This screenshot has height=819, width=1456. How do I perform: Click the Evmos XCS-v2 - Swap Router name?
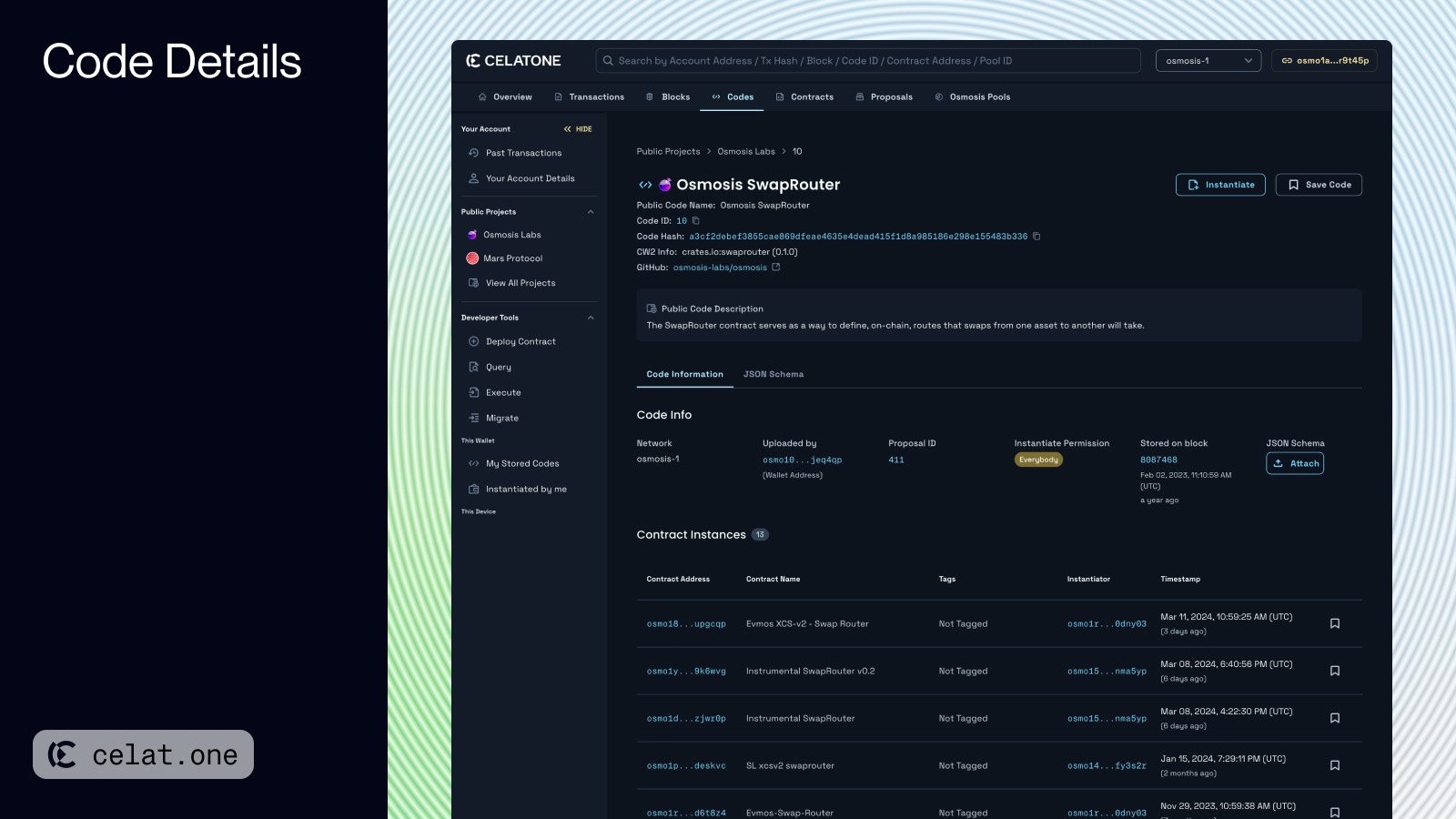[807, 624]
